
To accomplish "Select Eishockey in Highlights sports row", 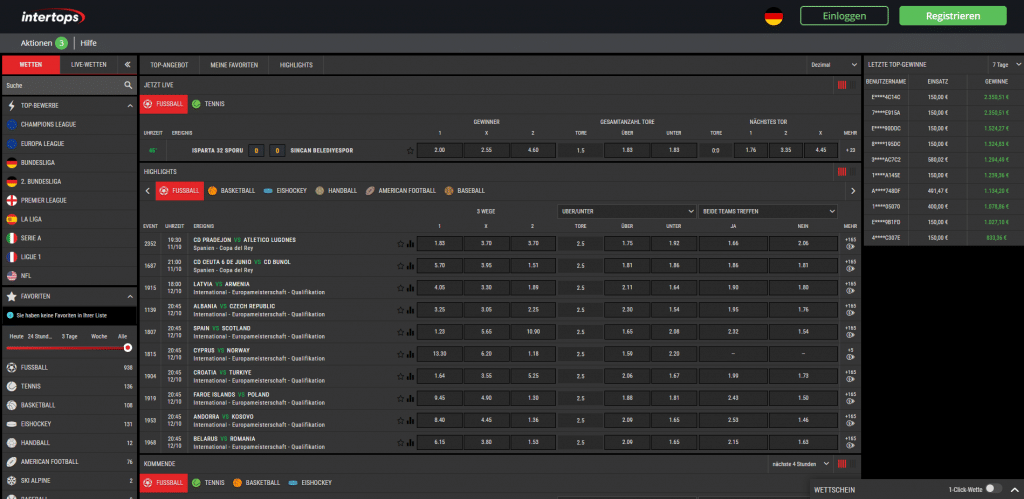I will click(285, 191).
